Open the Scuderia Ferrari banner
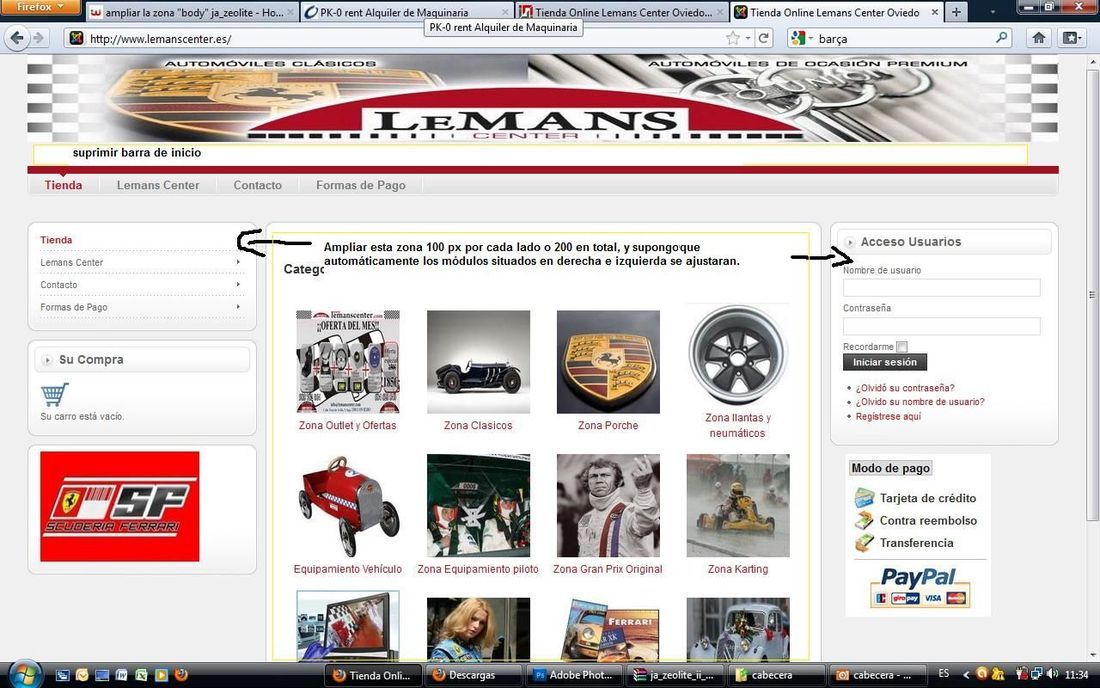The image size is (1100, 688). pyautogui.click(x=119, y=506)
